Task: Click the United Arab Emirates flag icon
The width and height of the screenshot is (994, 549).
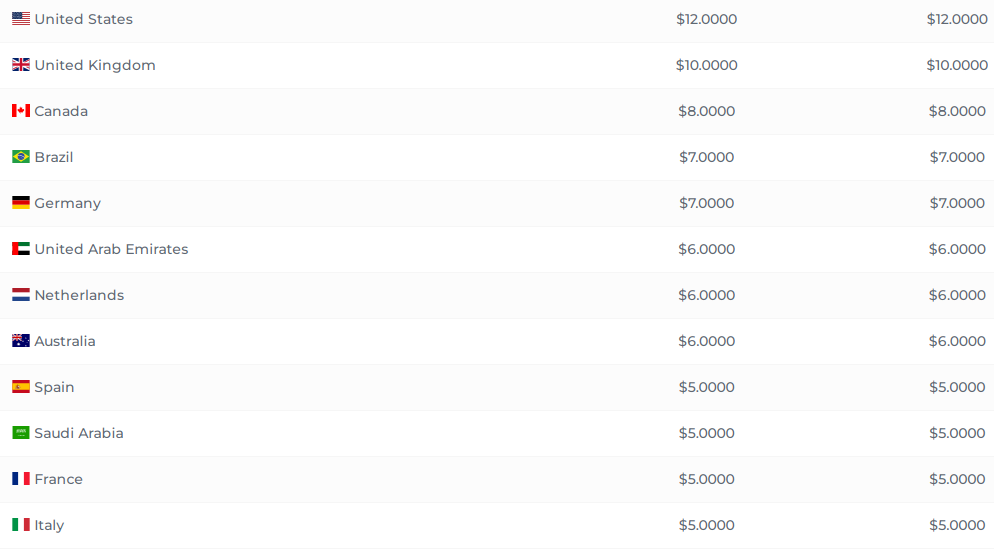Action: [21, 249]
